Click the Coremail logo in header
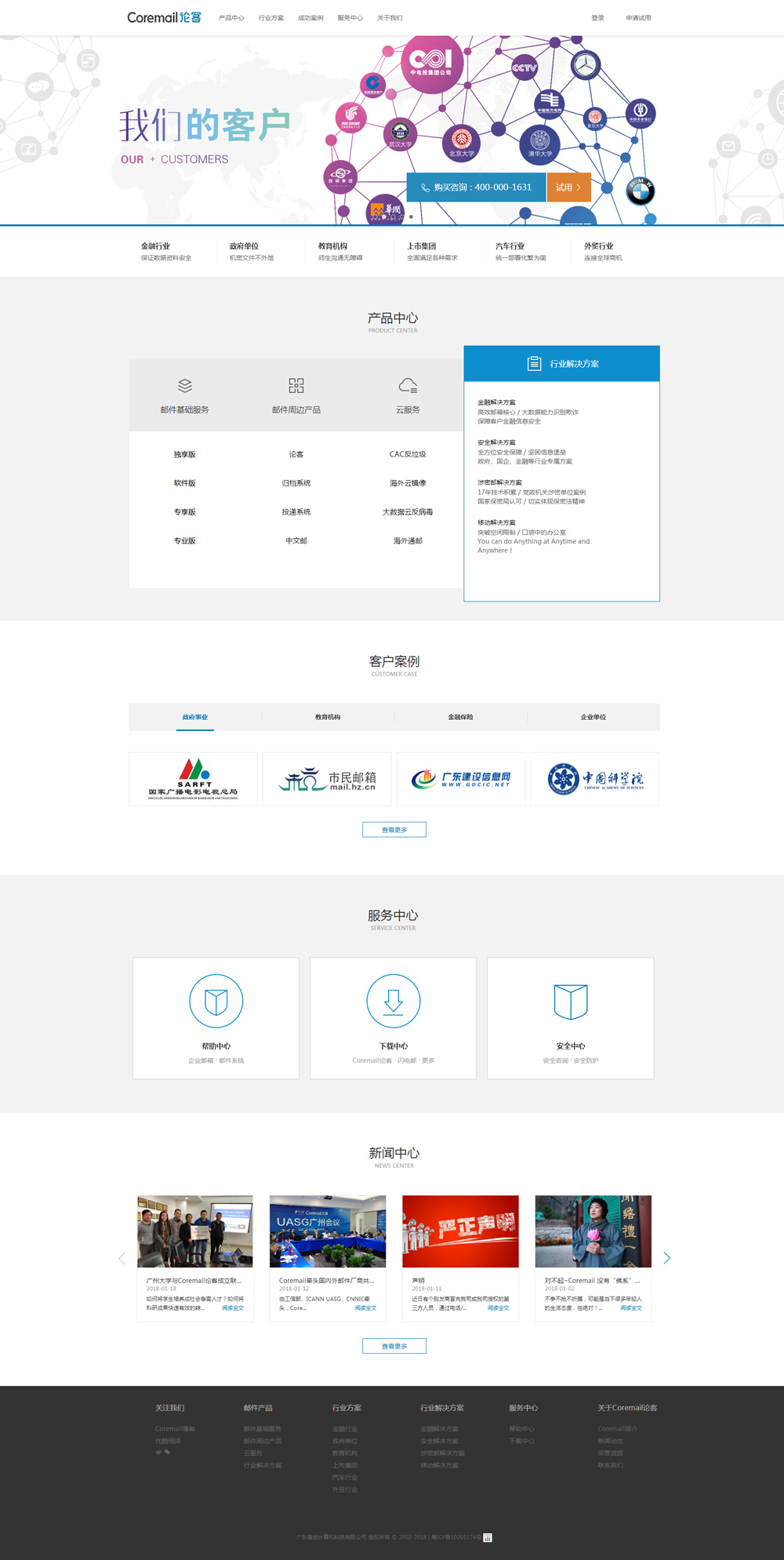The width and height of the screenshot is (784, 1560). [x=164, y=17]
